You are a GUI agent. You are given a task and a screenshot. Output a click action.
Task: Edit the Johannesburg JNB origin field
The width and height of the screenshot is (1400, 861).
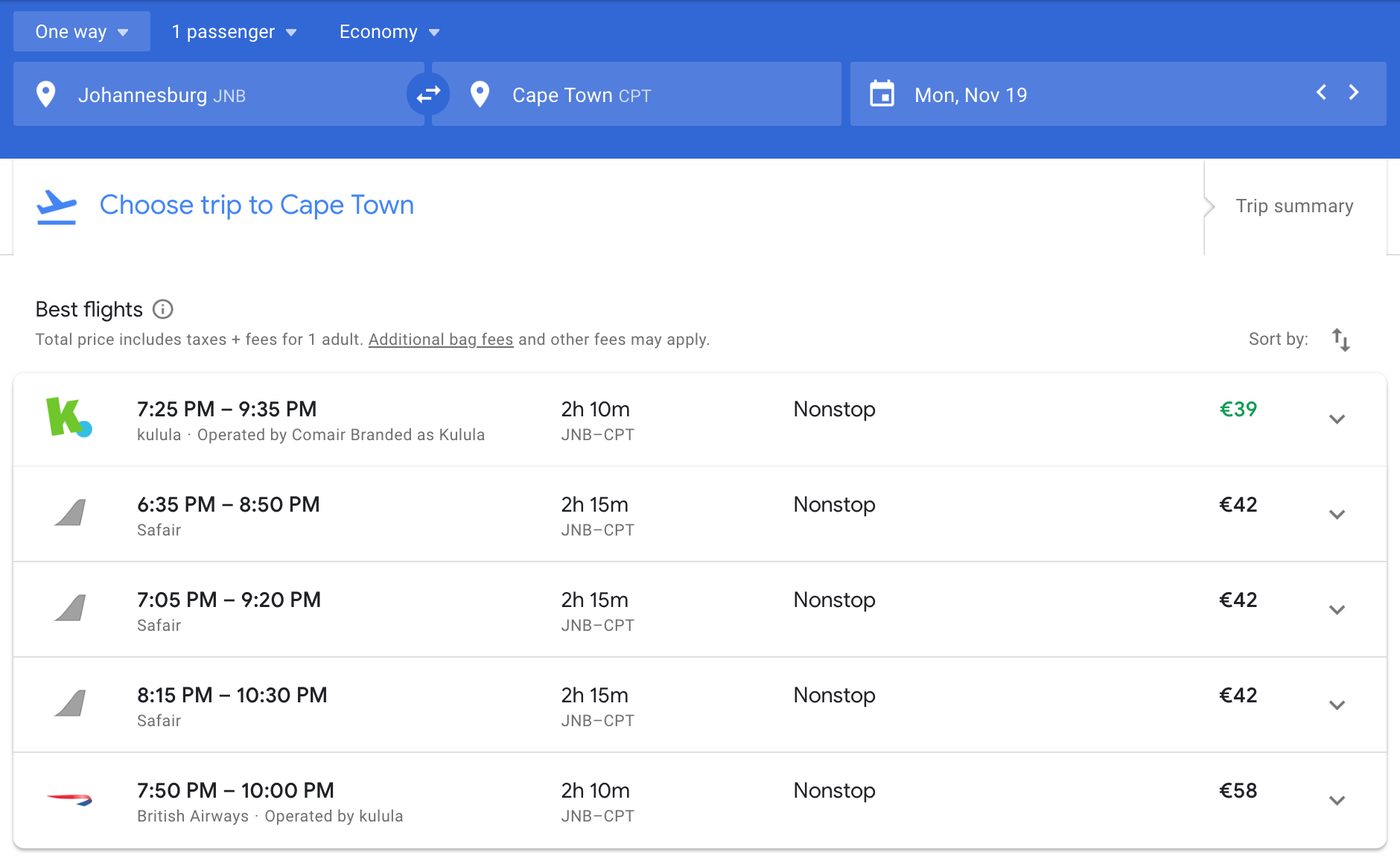click(223, 95)
